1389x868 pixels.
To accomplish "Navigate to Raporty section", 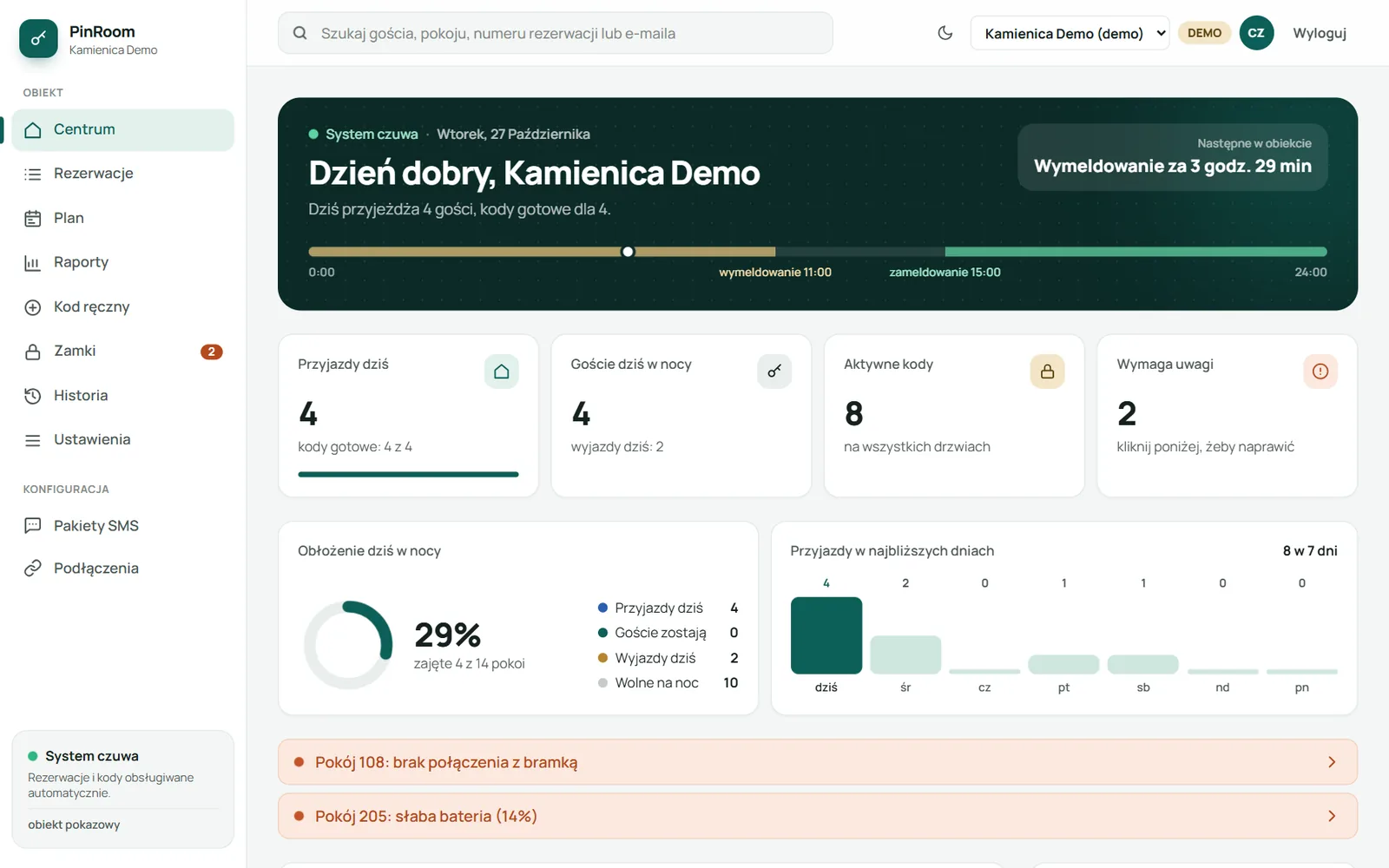I will (123, 262).
